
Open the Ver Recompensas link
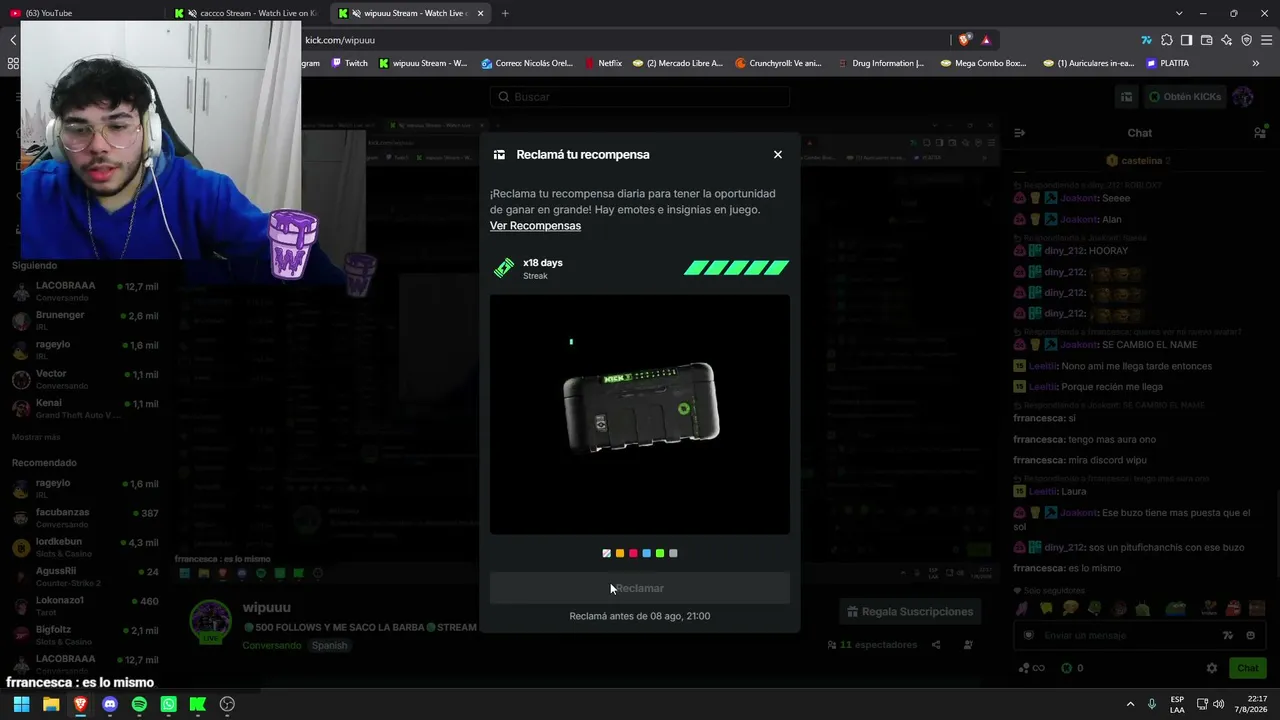pyautogui.click(x=535, y=226)
